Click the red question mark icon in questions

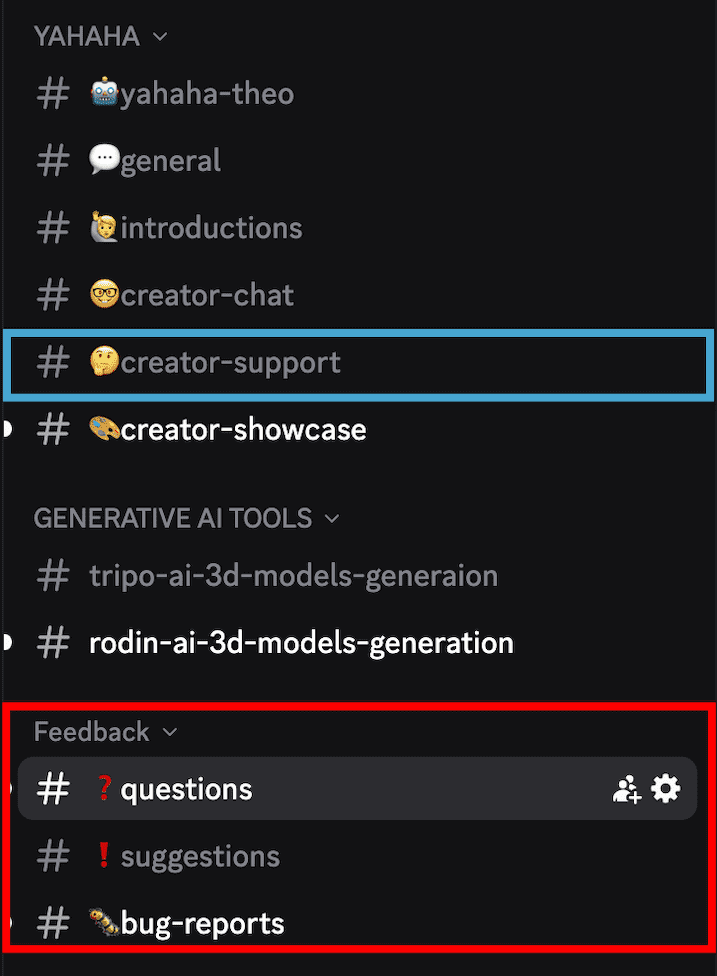pyautogui.click(x=104, y=789)
